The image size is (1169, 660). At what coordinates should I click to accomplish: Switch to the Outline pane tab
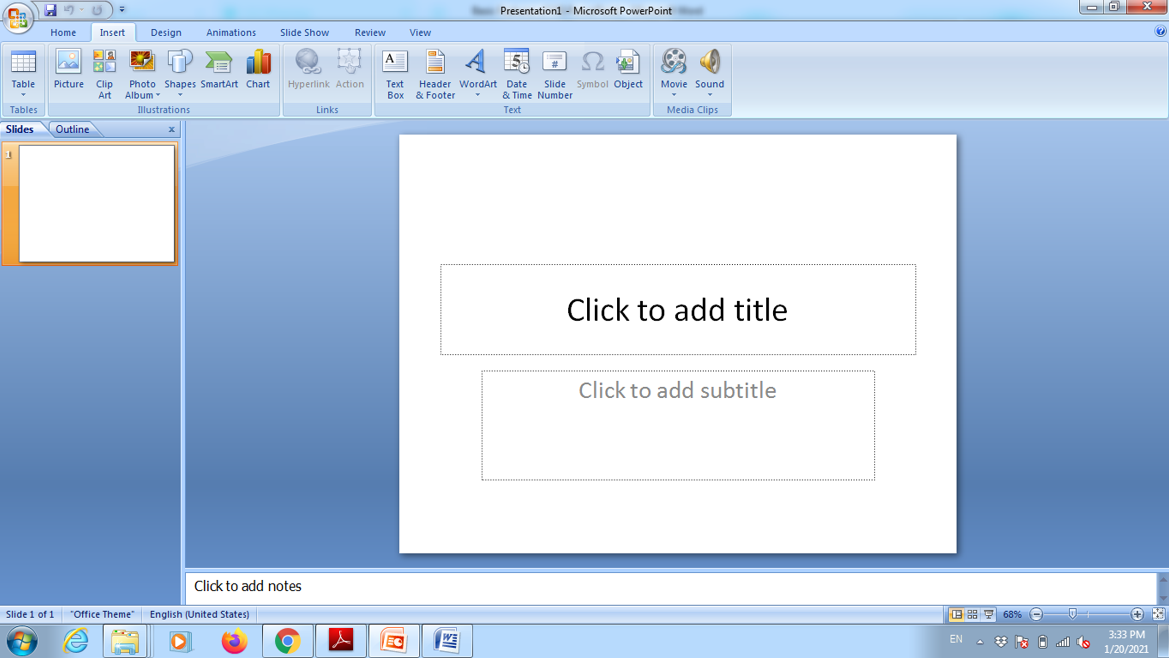[x=72, y=130]
